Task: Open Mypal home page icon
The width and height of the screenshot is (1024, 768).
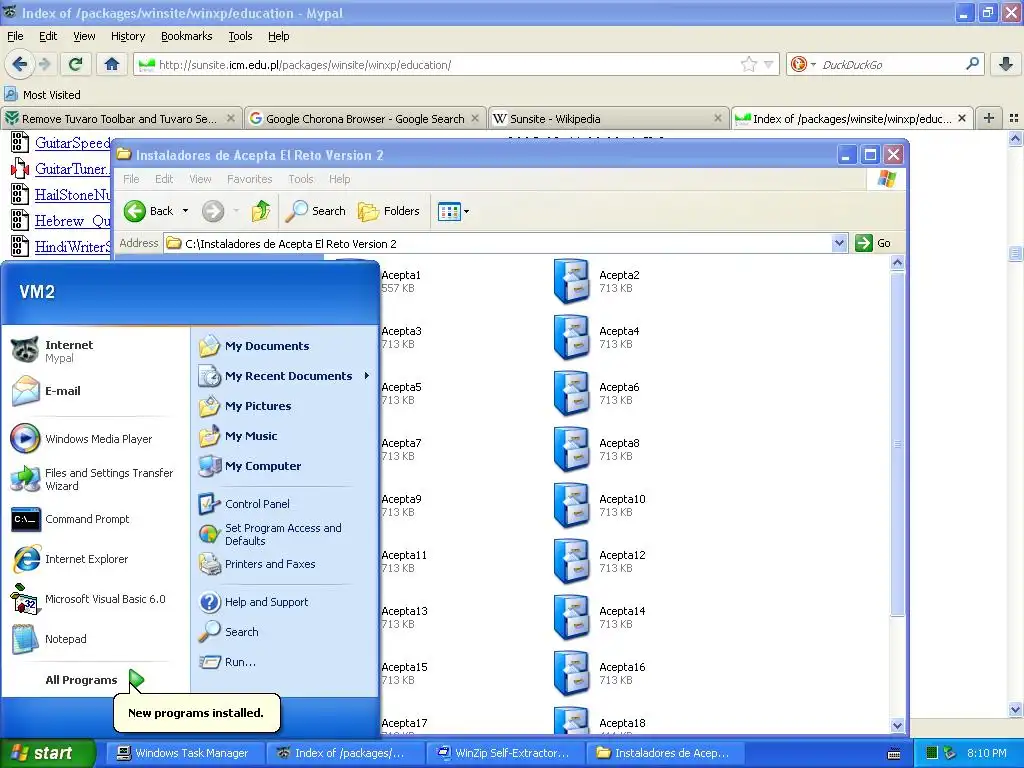Action: [112, 64]
